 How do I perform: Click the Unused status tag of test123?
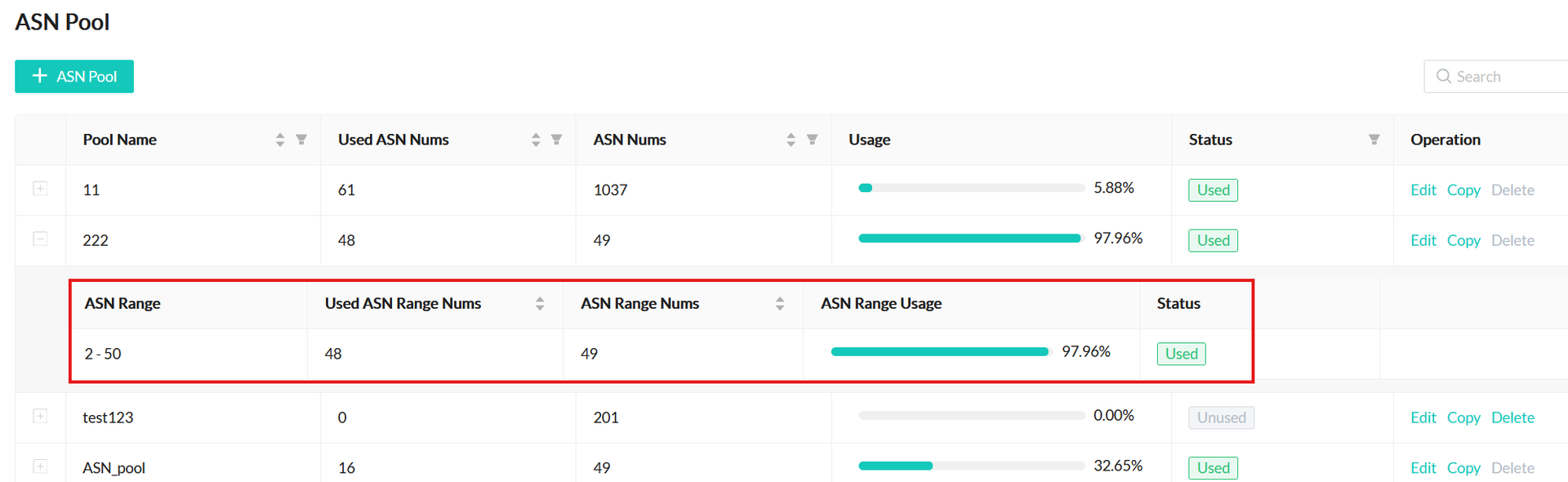pyautogui.click(x=1221, y=417)
